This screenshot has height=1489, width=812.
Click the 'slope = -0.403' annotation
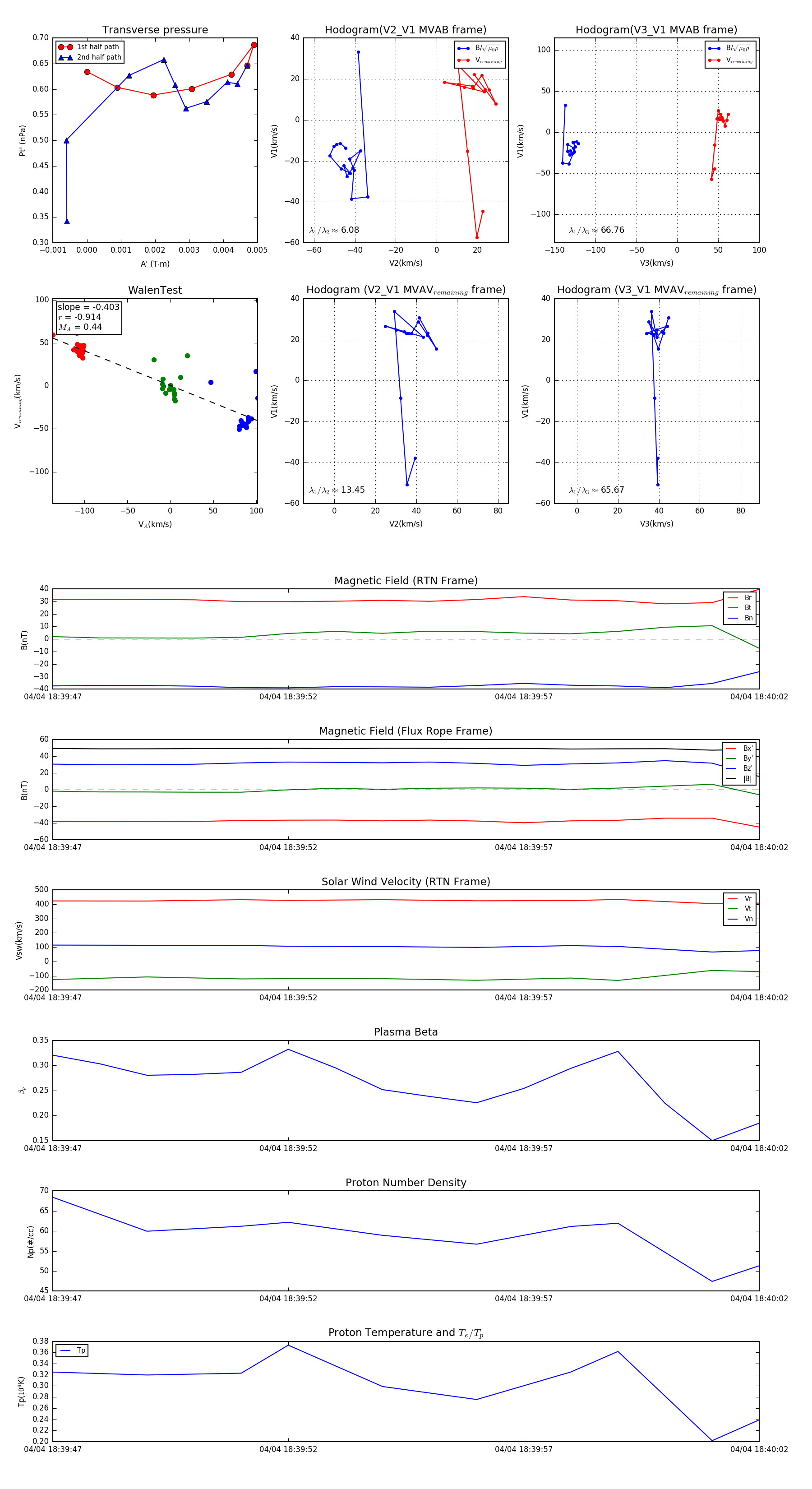pos(88,307)
